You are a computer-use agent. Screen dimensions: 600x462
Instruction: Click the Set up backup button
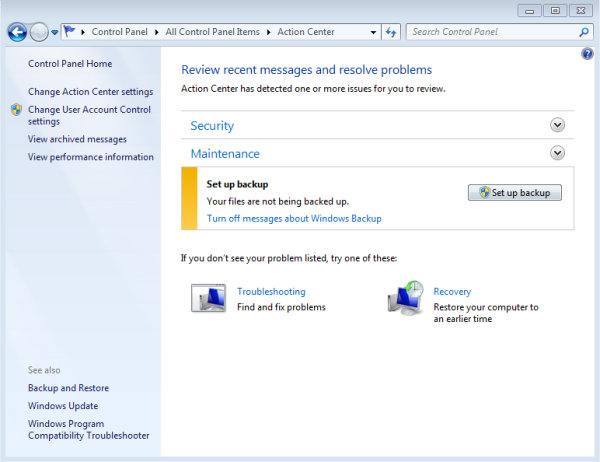point(515,193)
